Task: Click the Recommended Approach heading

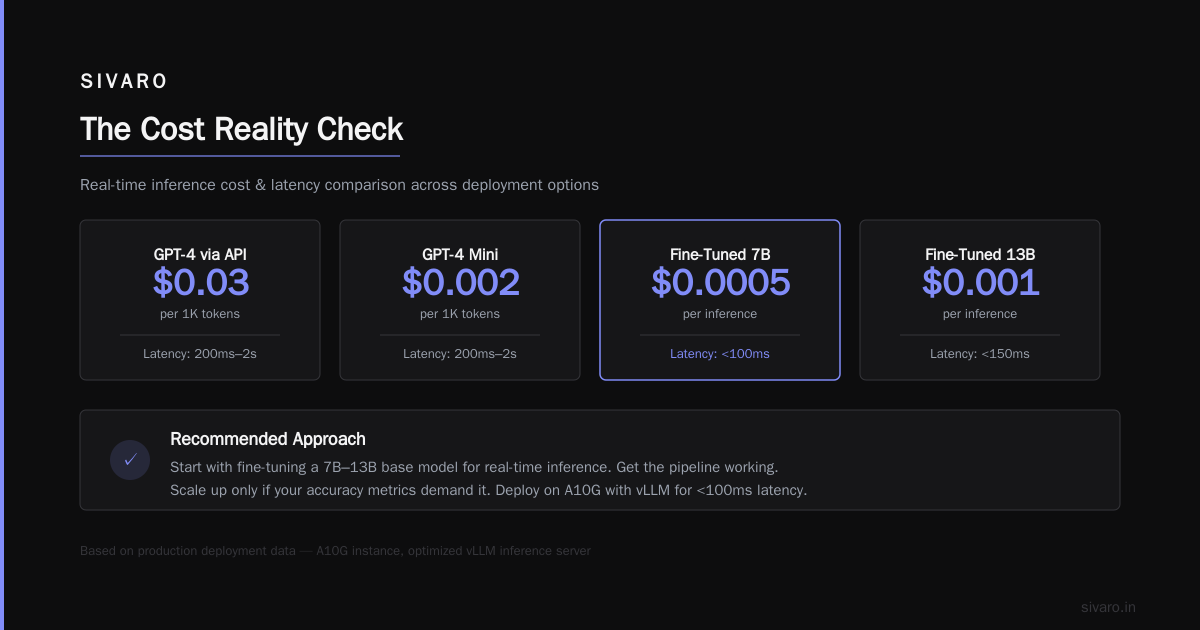Action: tap(268, 439)
